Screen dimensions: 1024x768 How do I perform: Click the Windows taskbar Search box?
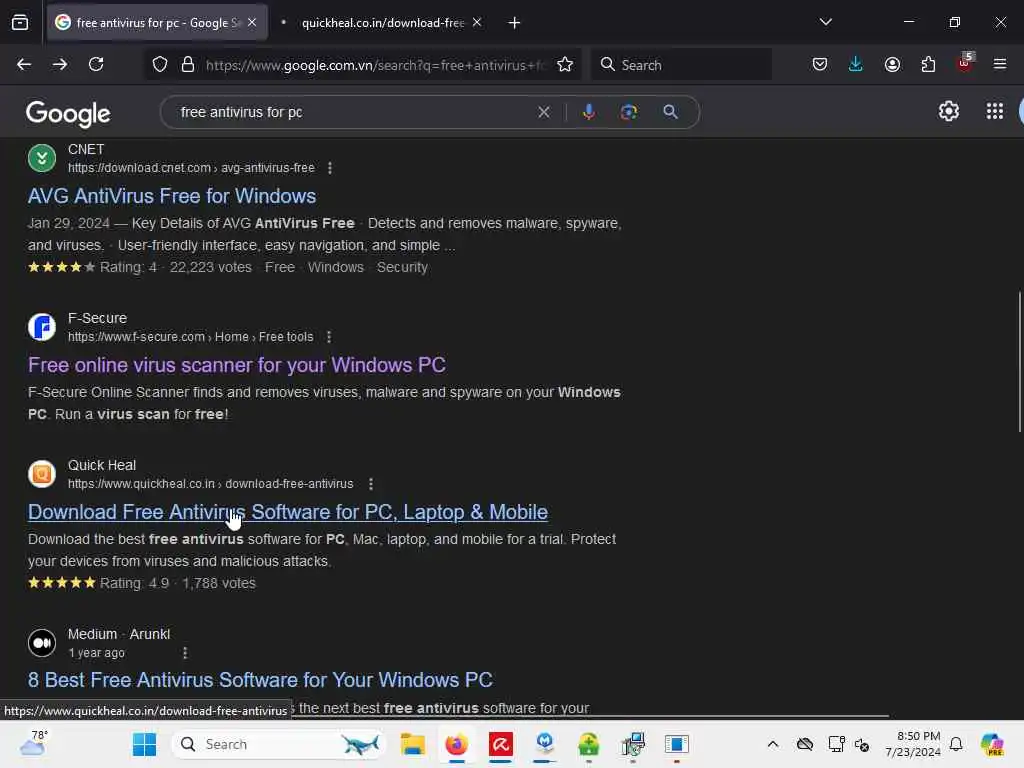click(x=280, y=744)
